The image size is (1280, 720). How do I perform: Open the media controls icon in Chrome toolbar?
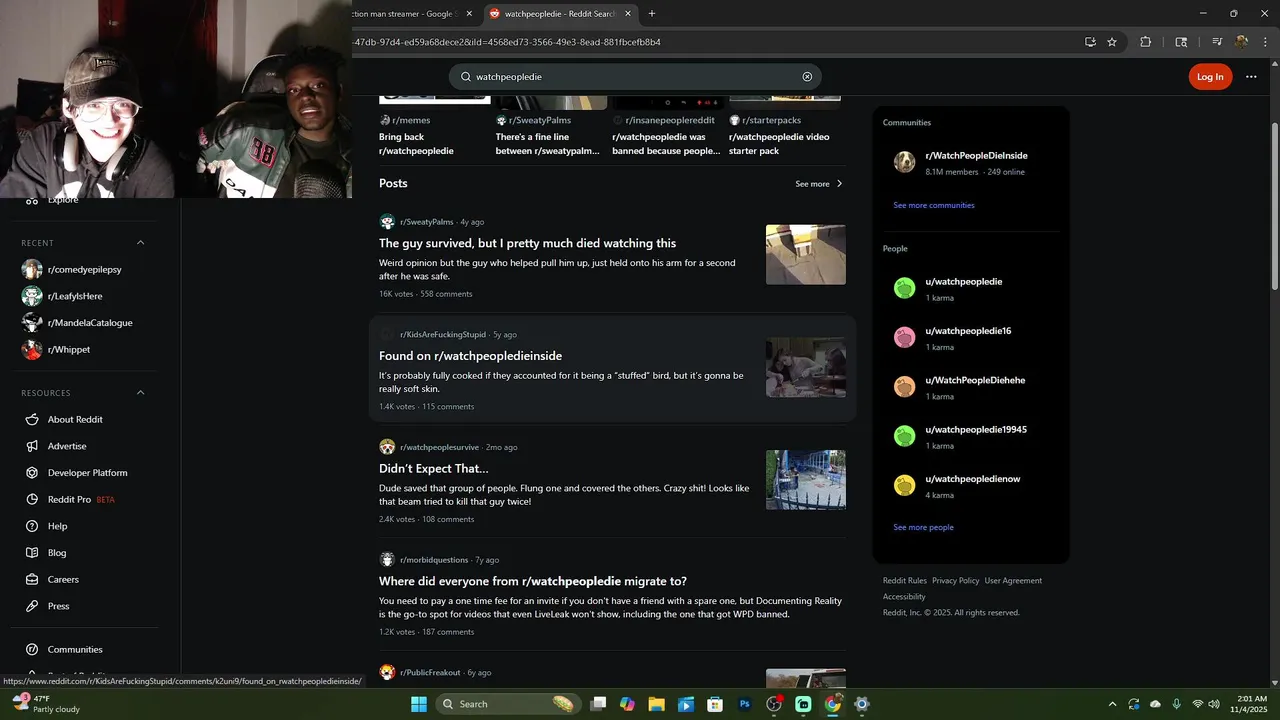1217,42
